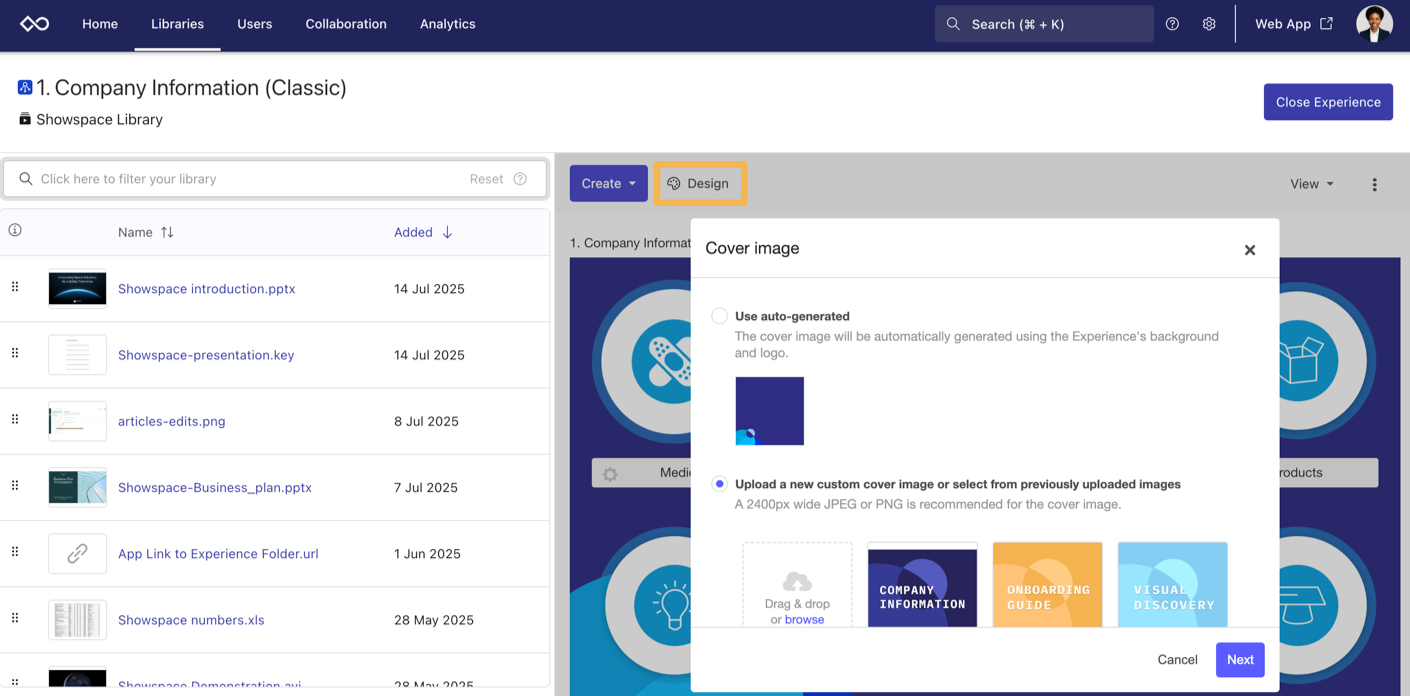Image resolution: width=1410 pixels, height=696 pixels.
Task: Click drag handle for Showspace introduction.pptx
Action: click(15, 288)
